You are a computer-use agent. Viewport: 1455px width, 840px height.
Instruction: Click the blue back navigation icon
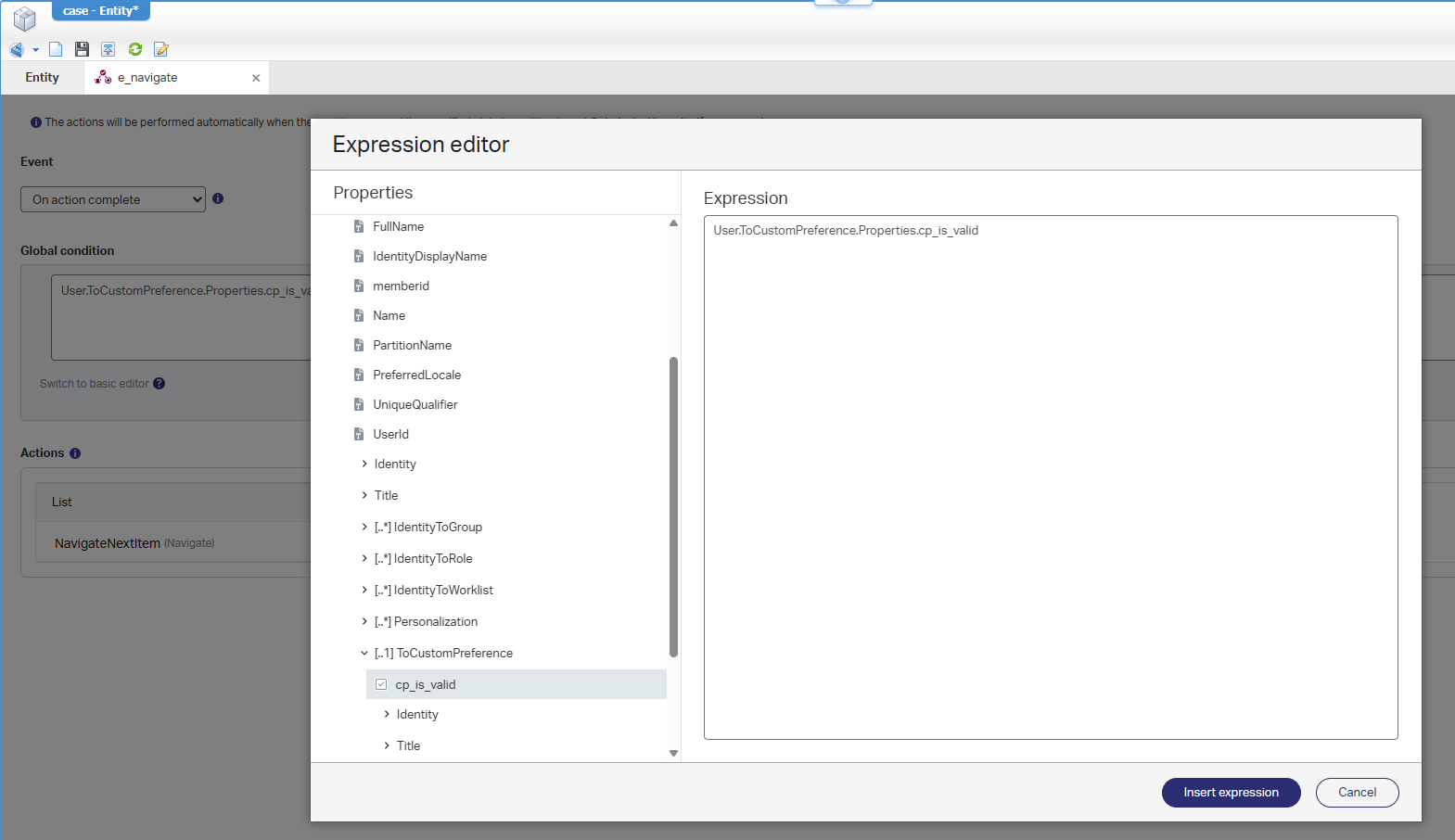[x=17, y=49]
